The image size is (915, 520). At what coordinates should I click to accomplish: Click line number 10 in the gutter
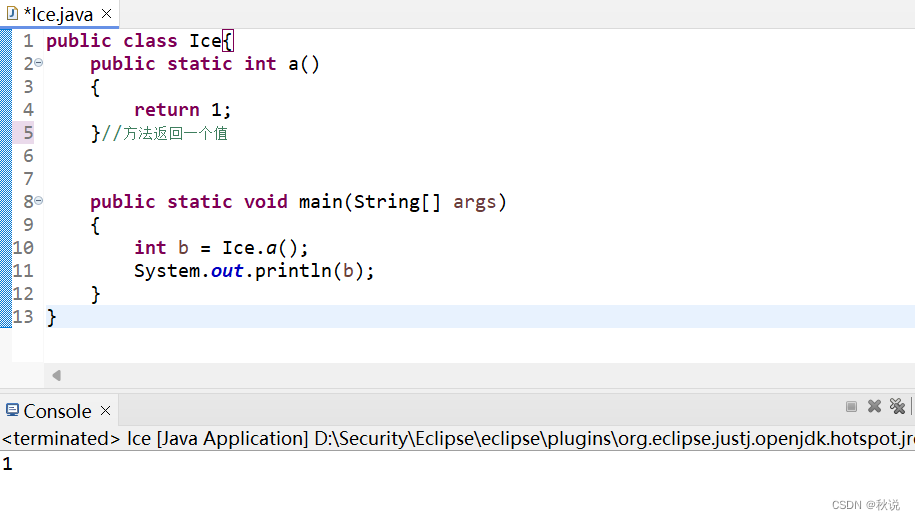[23, 248]
